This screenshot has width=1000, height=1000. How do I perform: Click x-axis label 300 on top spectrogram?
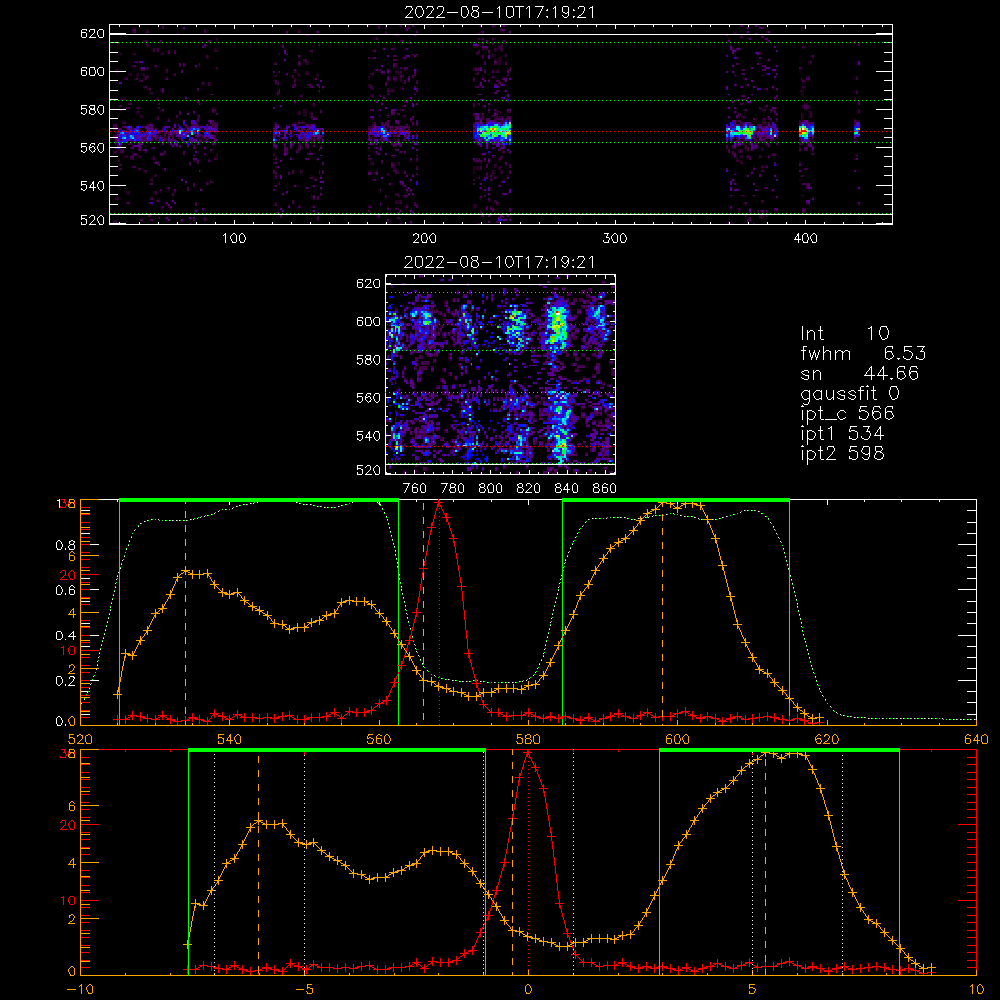615,238
